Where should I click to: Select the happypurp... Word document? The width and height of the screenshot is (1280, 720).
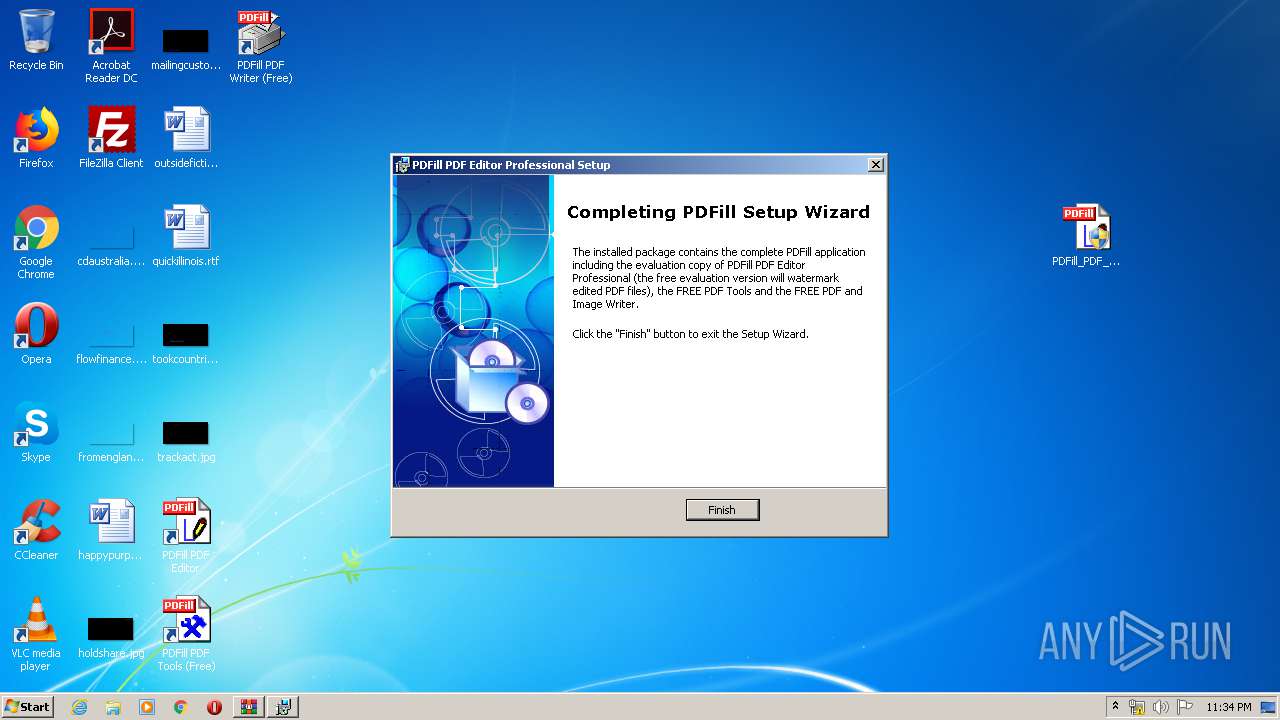click(111, 530)
